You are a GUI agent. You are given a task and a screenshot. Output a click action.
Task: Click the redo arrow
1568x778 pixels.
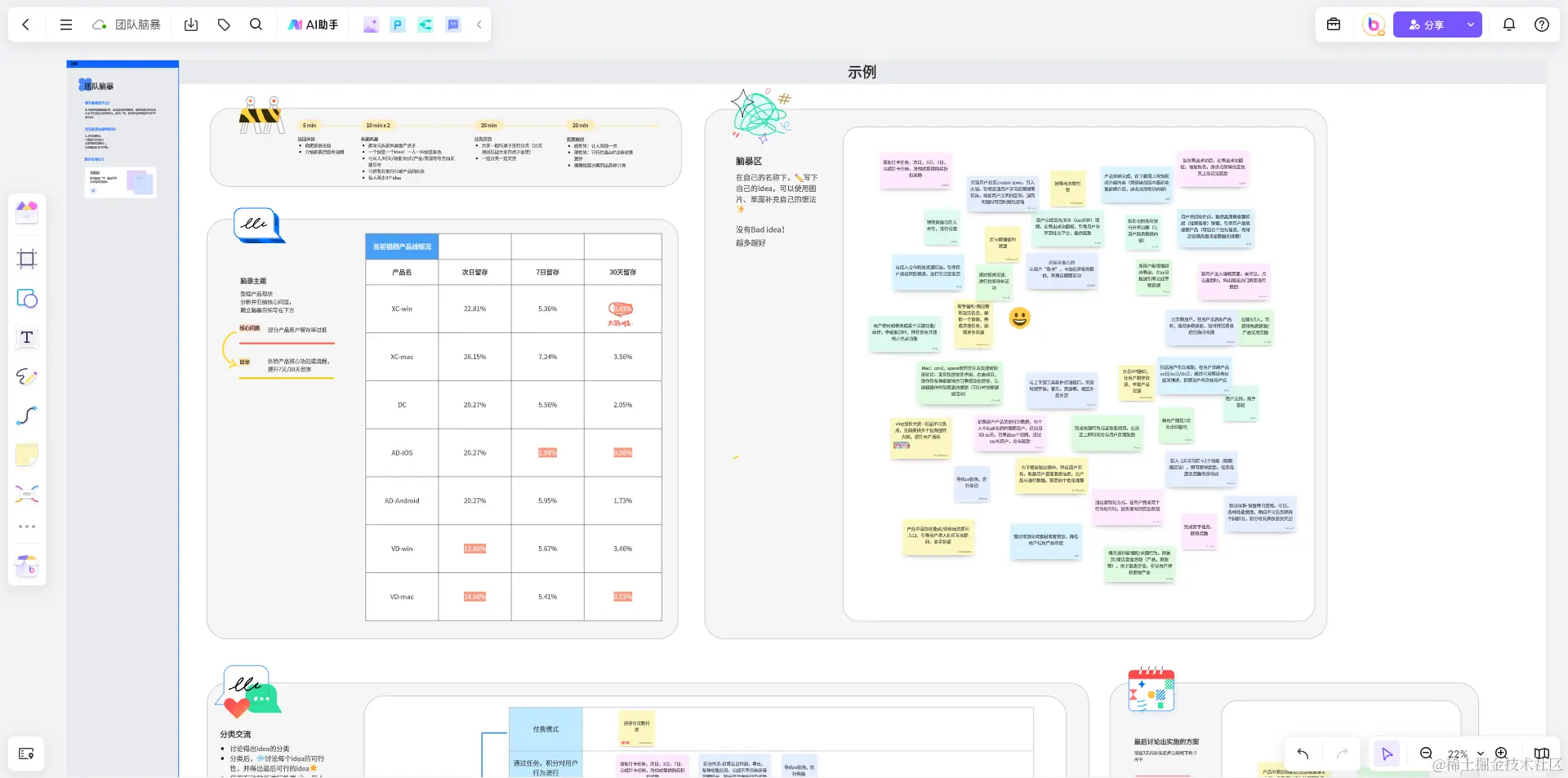click(x=1342, y=754)
